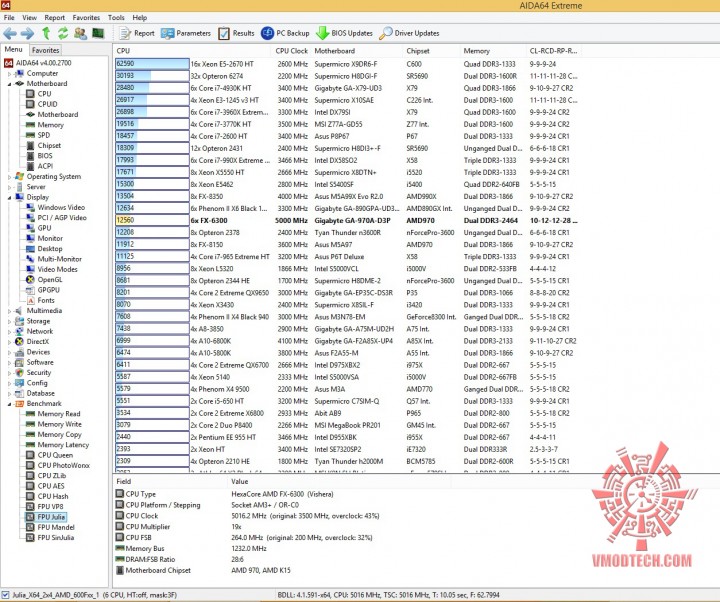Open the Tools menu

click(116, 17)
